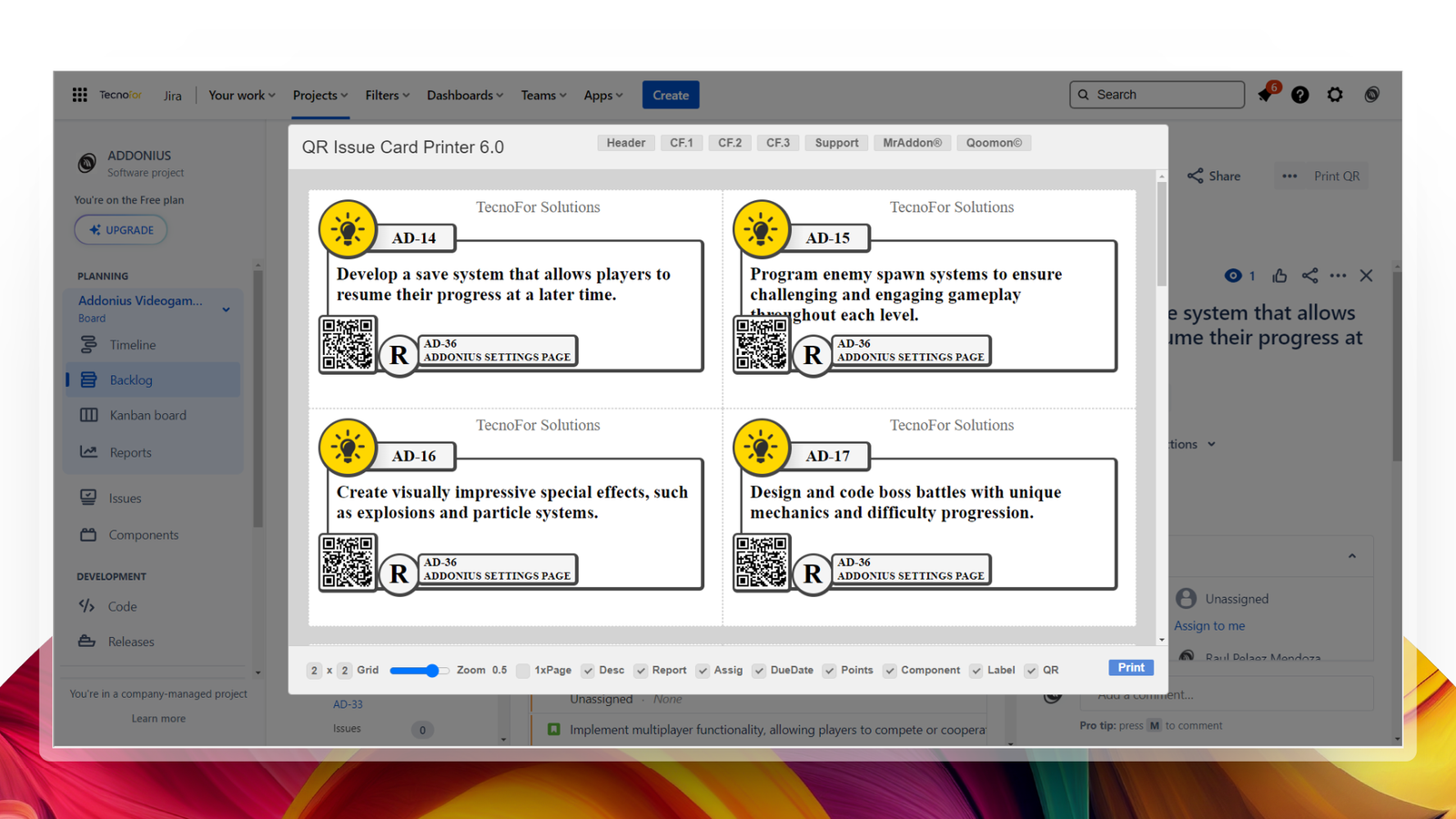Click the Backlog item in sidebar
Viewport: 1456px width, 819px height.
pyautogui.click(x=153, y=379)
